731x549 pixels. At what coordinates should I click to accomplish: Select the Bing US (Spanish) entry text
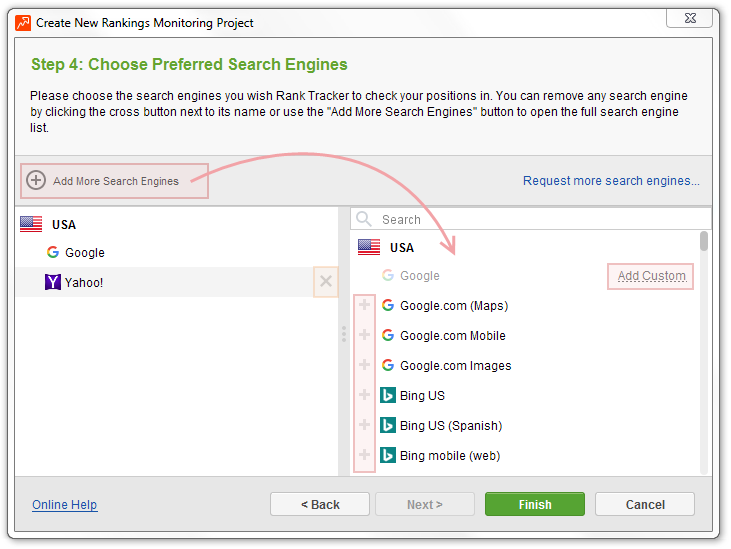451,425
